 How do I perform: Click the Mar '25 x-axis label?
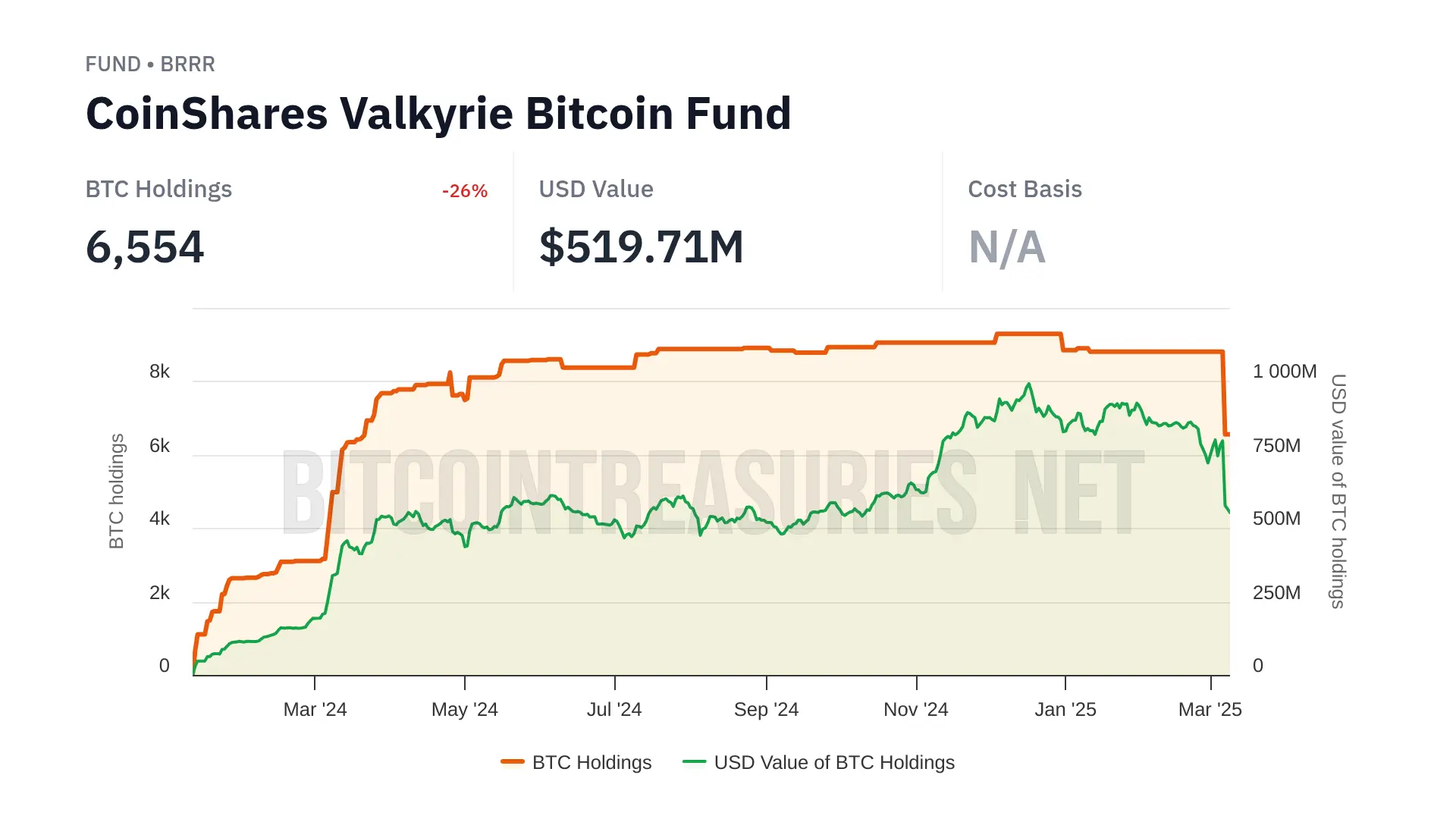point(1210,710)
